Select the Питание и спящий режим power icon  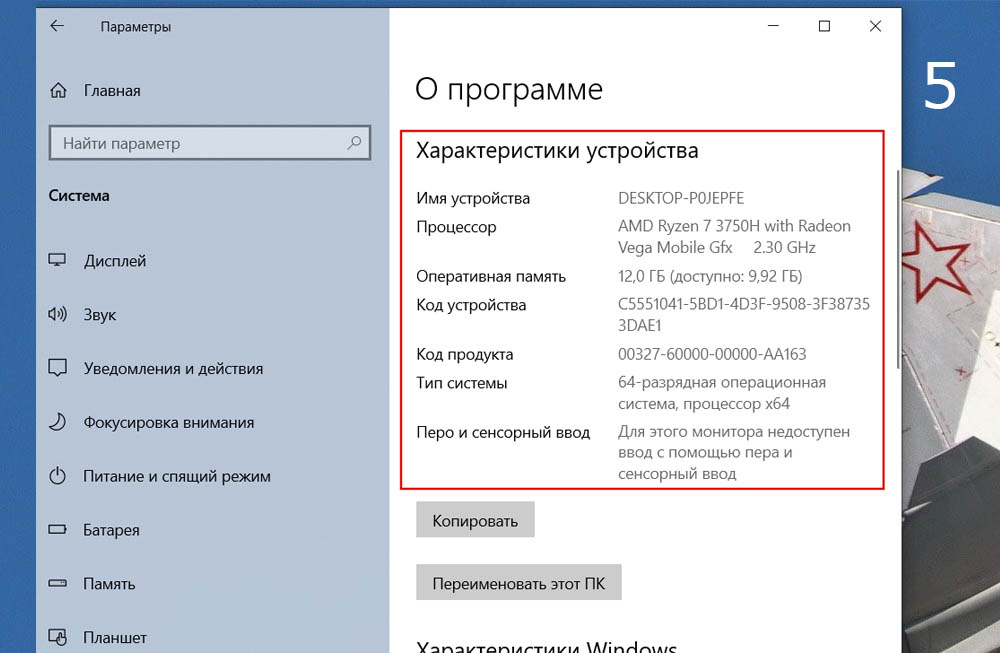pos(57,476)
